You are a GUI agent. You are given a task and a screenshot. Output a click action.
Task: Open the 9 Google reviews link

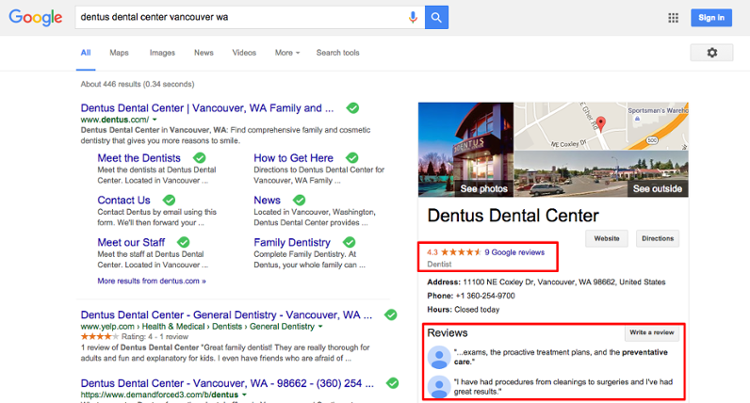tap(515, 252)
